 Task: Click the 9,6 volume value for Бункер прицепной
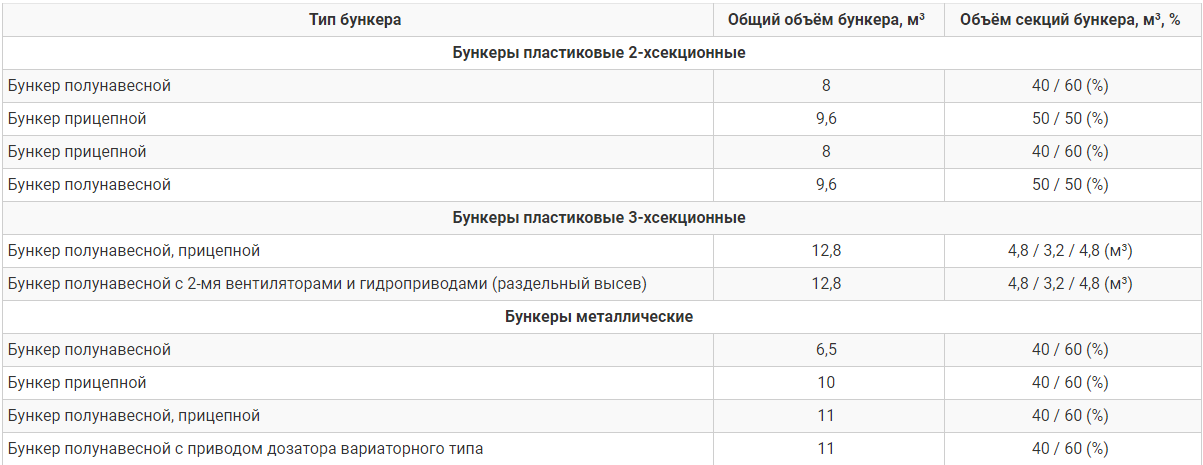click(826, 119)
